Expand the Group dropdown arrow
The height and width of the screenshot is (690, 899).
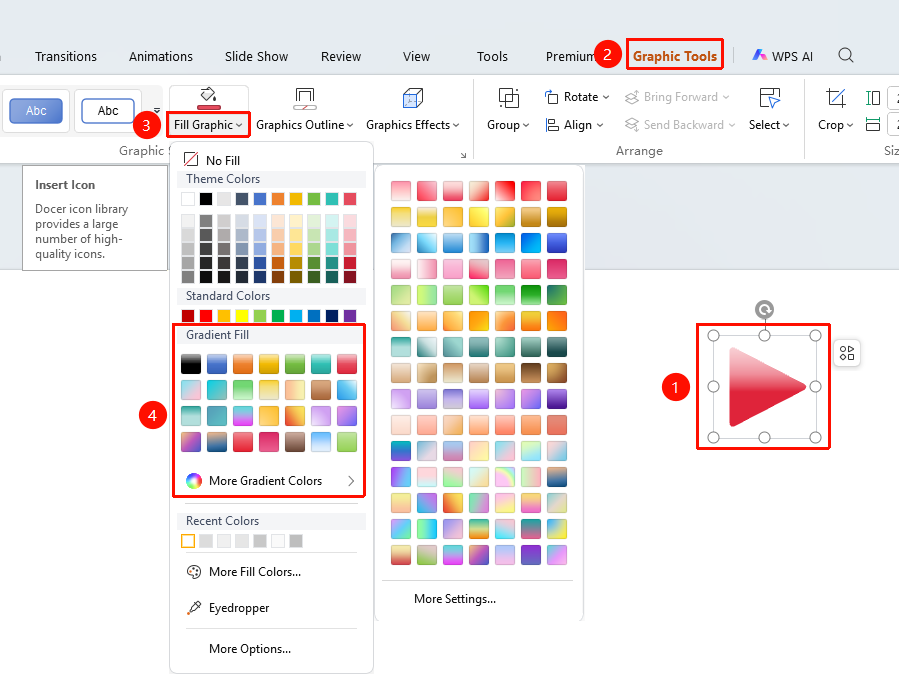pyautogui.click(x=526, y=126)
